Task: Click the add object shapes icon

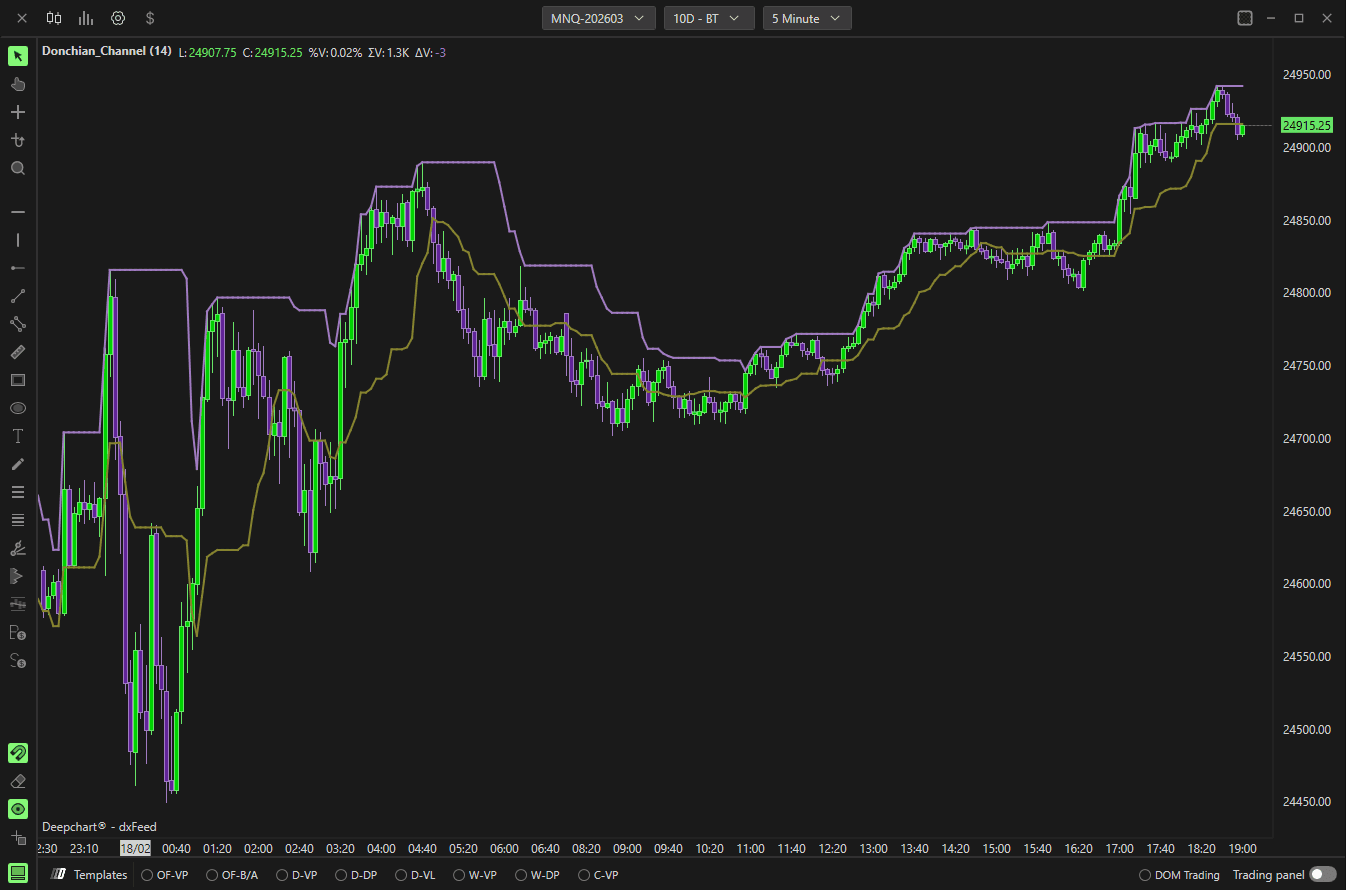Action: pos(18,837)
